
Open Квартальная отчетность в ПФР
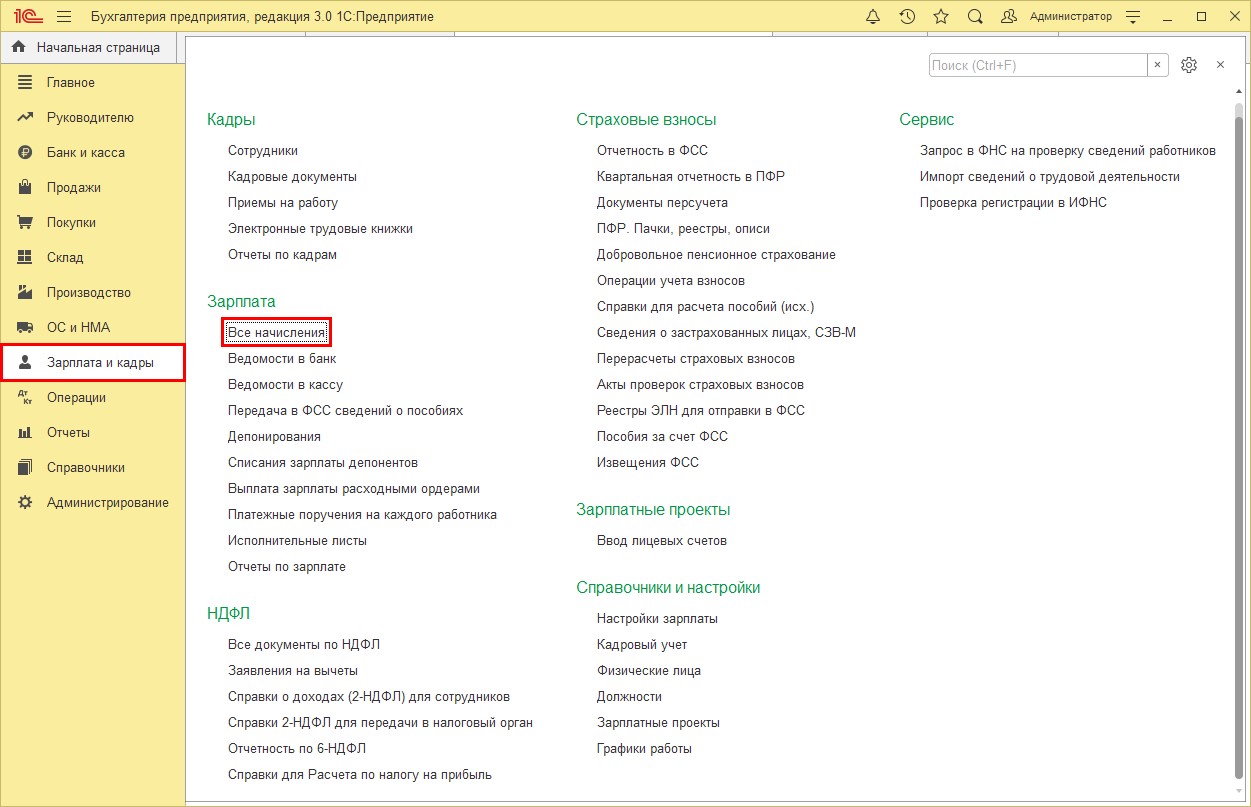point(691,177)
